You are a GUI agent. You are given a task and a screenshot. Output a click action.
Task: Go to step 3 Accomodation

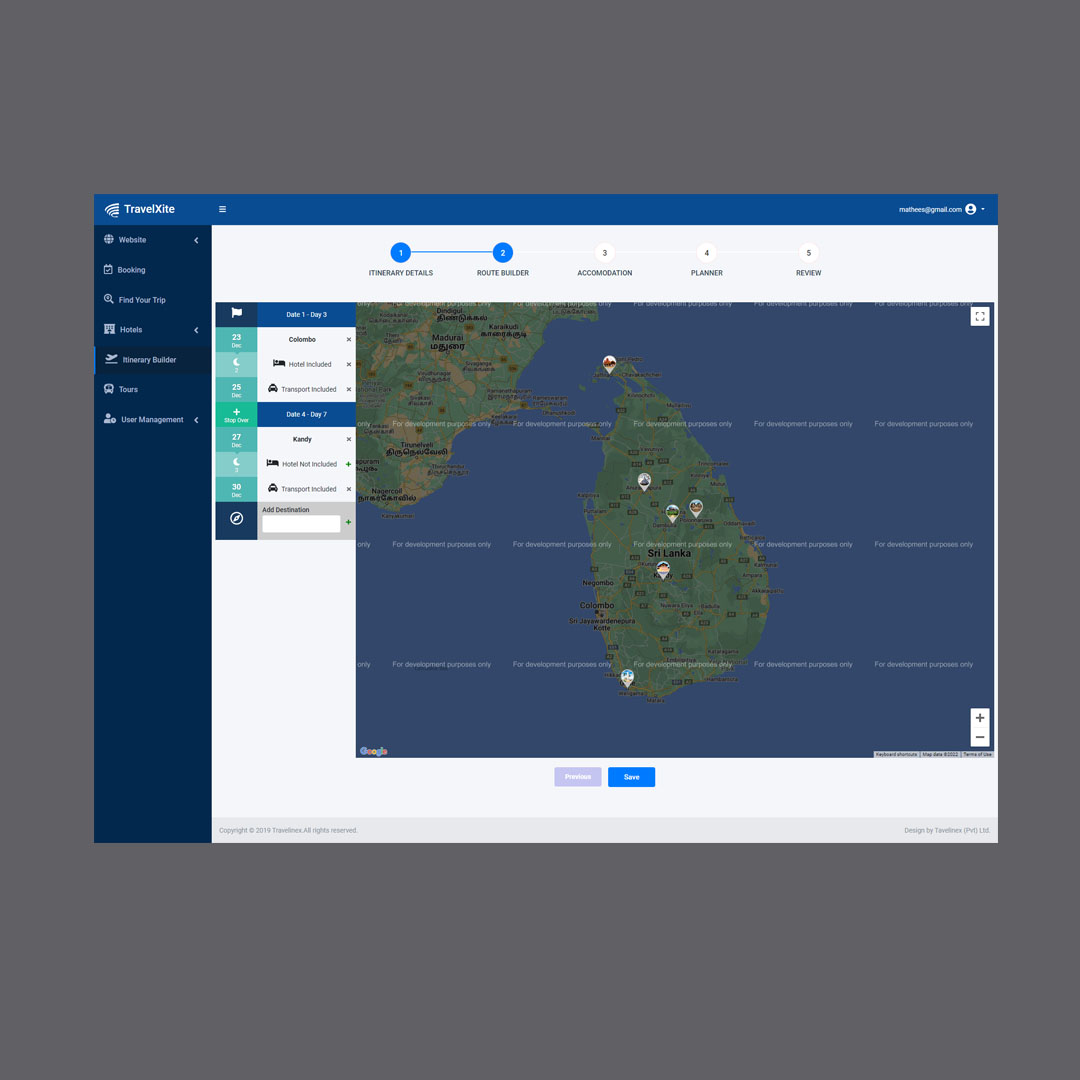604,253
